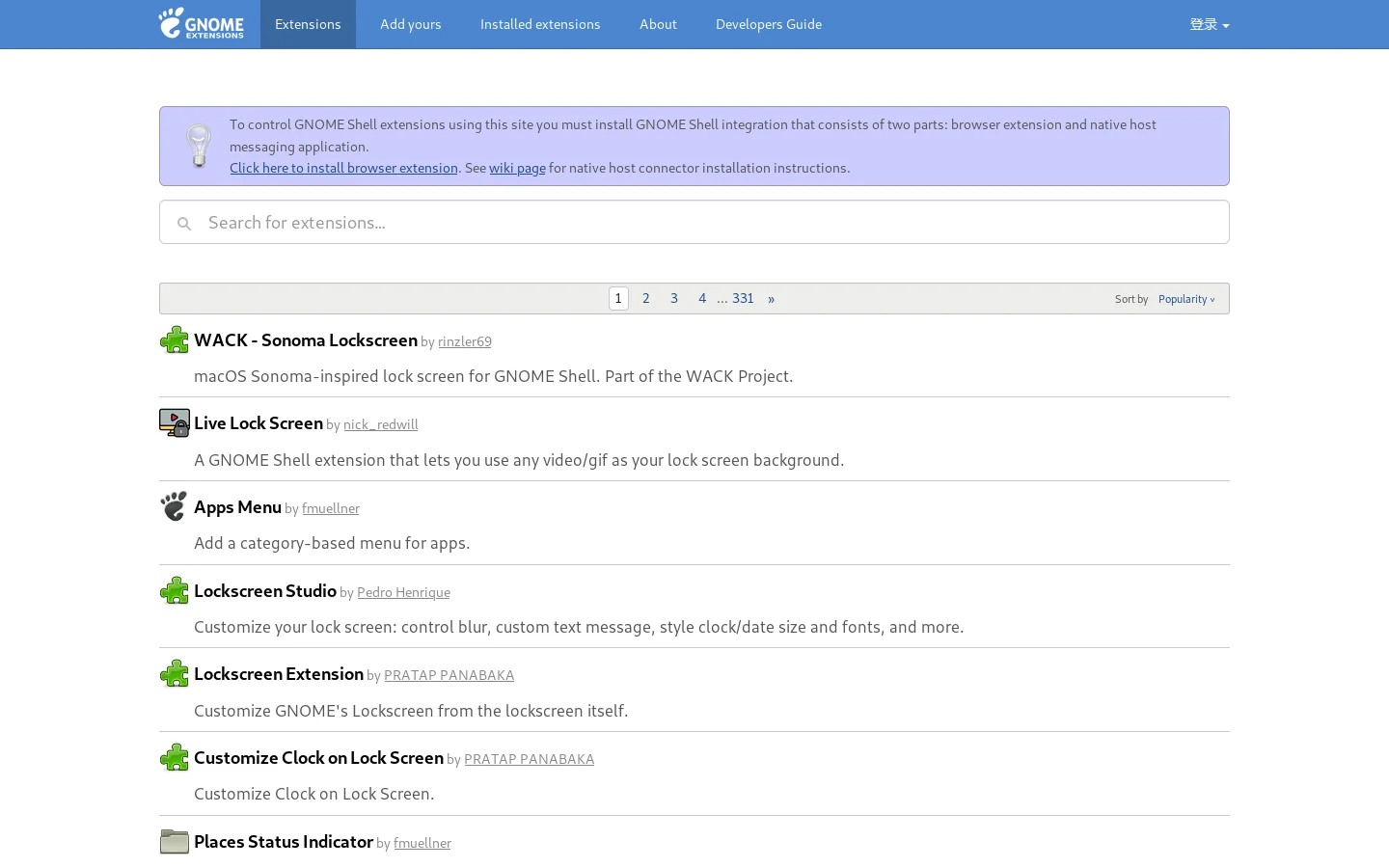Click the Places Status Indicator folder icon
Image resolution: width=1389 pixels, height=868 pixels.
(175, 841)
